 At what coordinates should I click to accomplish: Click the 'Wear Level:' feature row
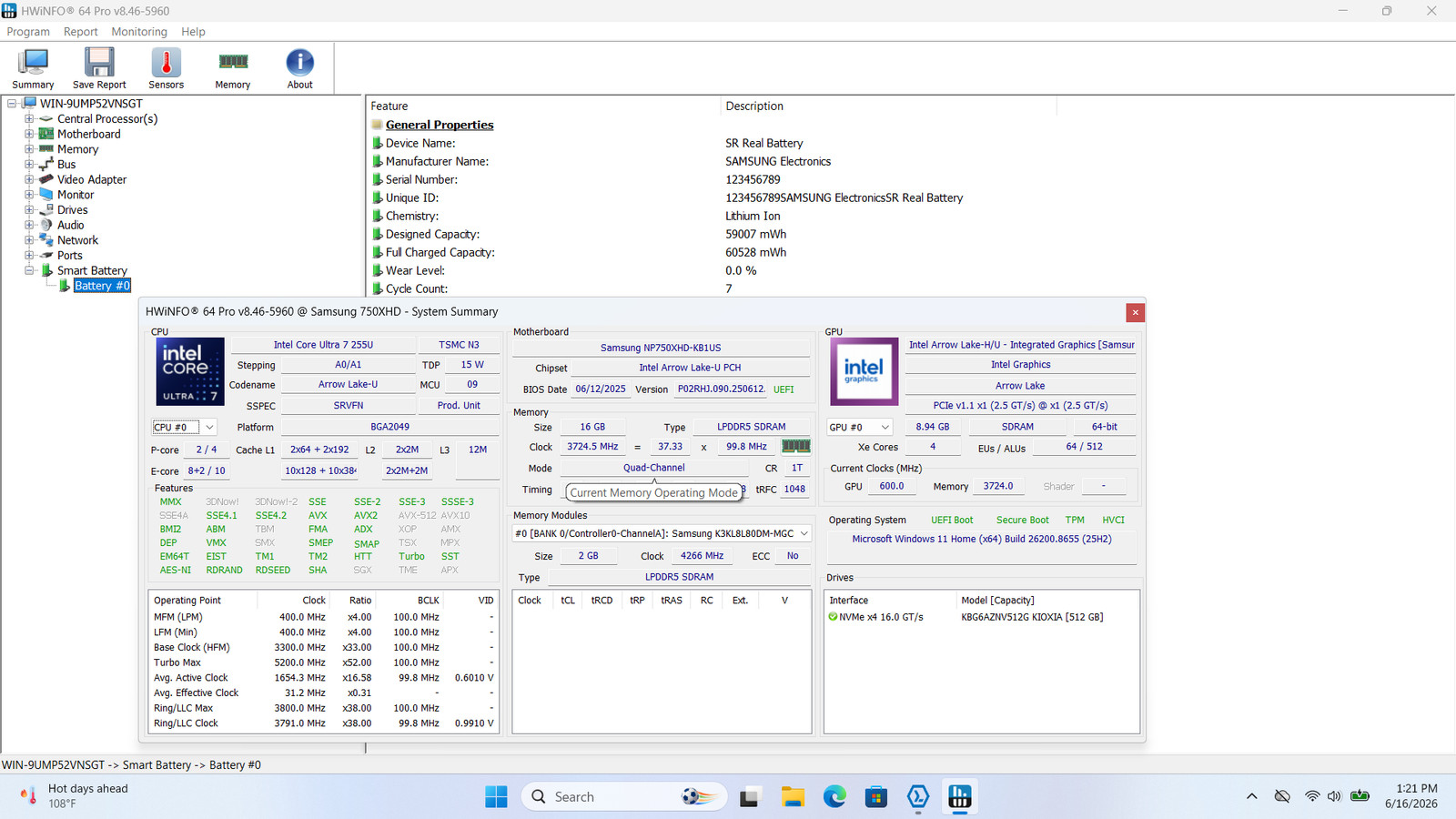(415, 270)
